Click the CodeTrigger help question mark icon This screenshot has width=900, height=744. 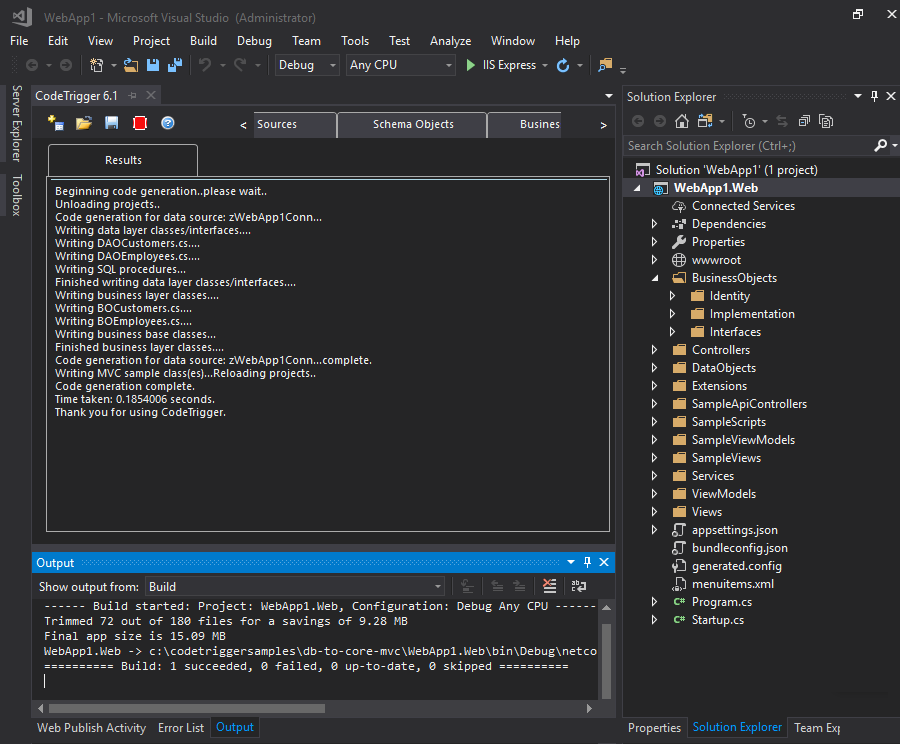point(168,123)
